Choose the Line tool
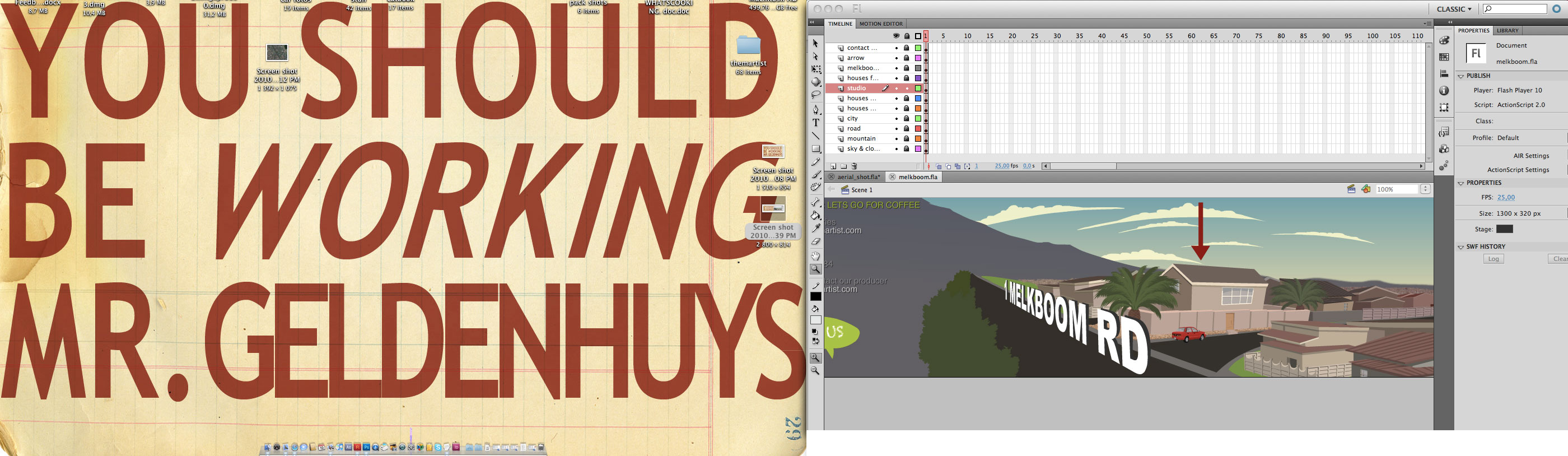Viewport: 1568px width, 456px height. (x=816, y=135)
